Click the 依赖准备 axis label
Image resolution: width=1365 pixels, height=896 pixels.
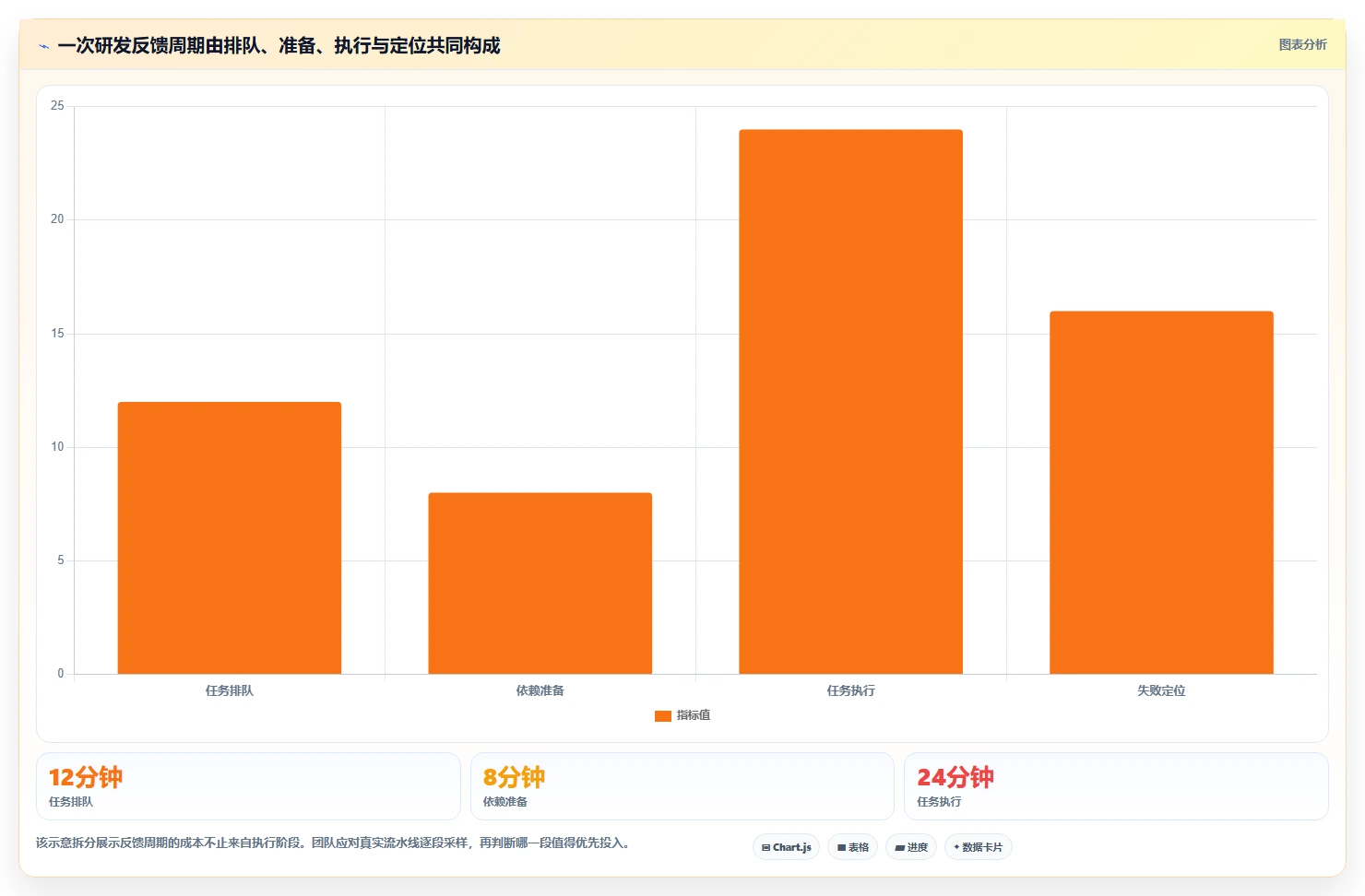[540, 690]
